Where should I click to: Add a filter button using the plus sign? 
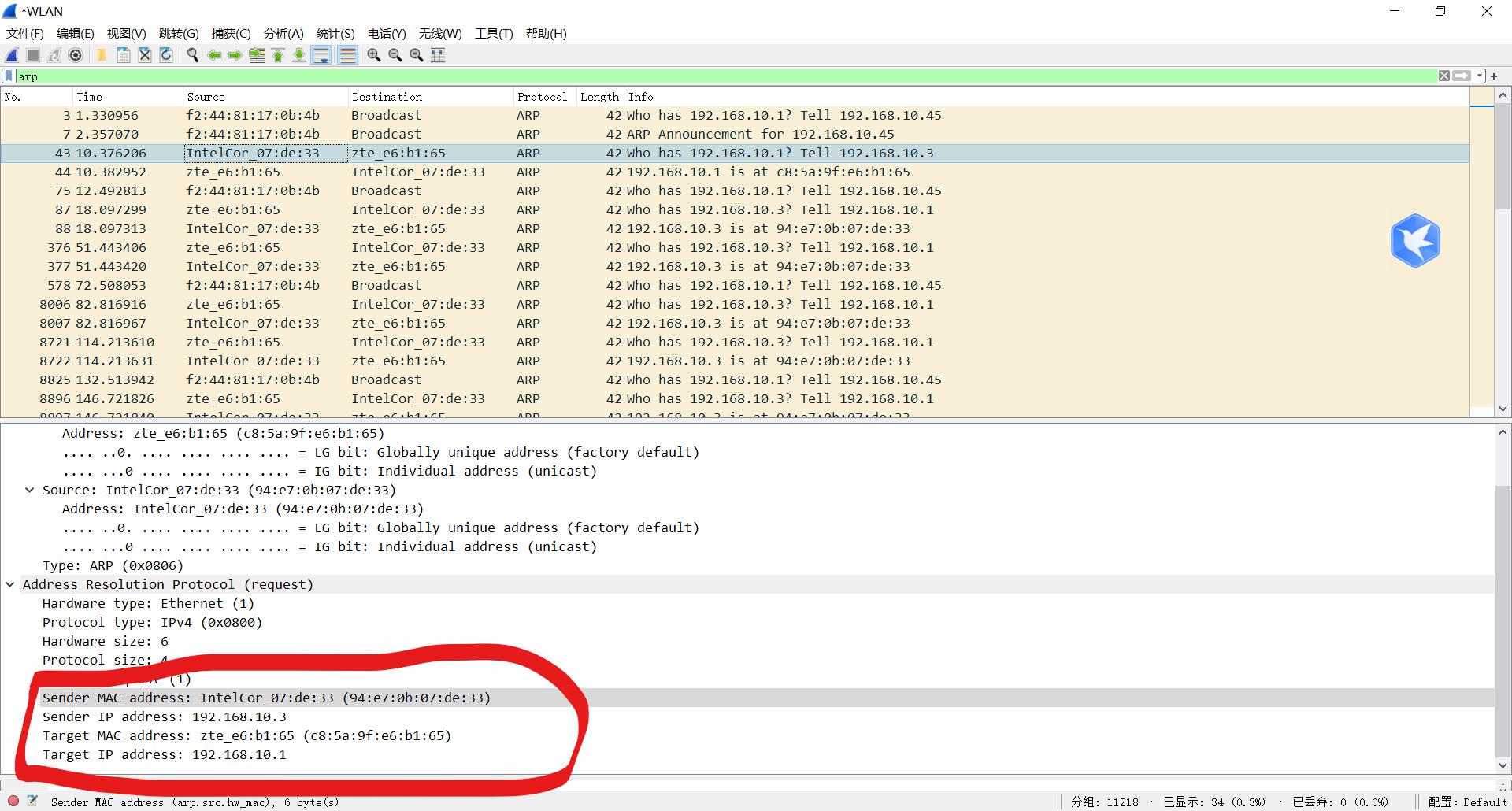pyautogui.click(x=1492, y=76)
